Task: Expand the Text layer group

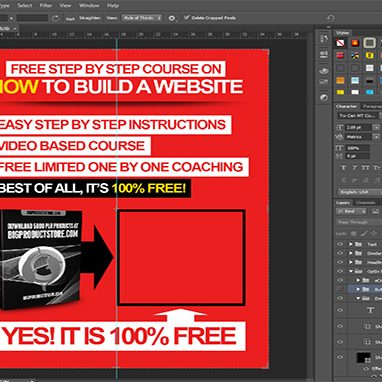Action: tap(351, 244)
